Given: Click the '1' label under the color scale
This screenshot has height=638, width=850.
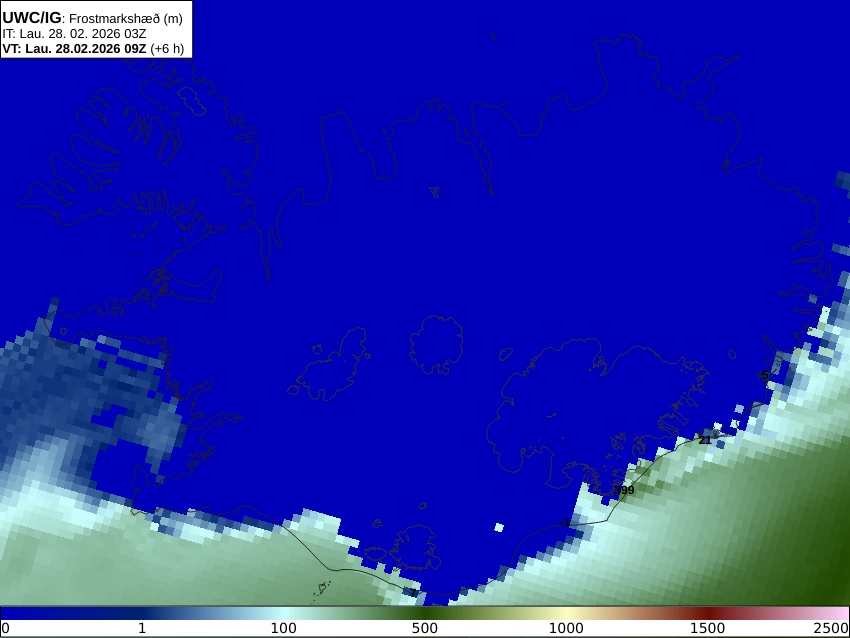Looking at the screenshot, I should pyautogui.click(x=142, y=629).
